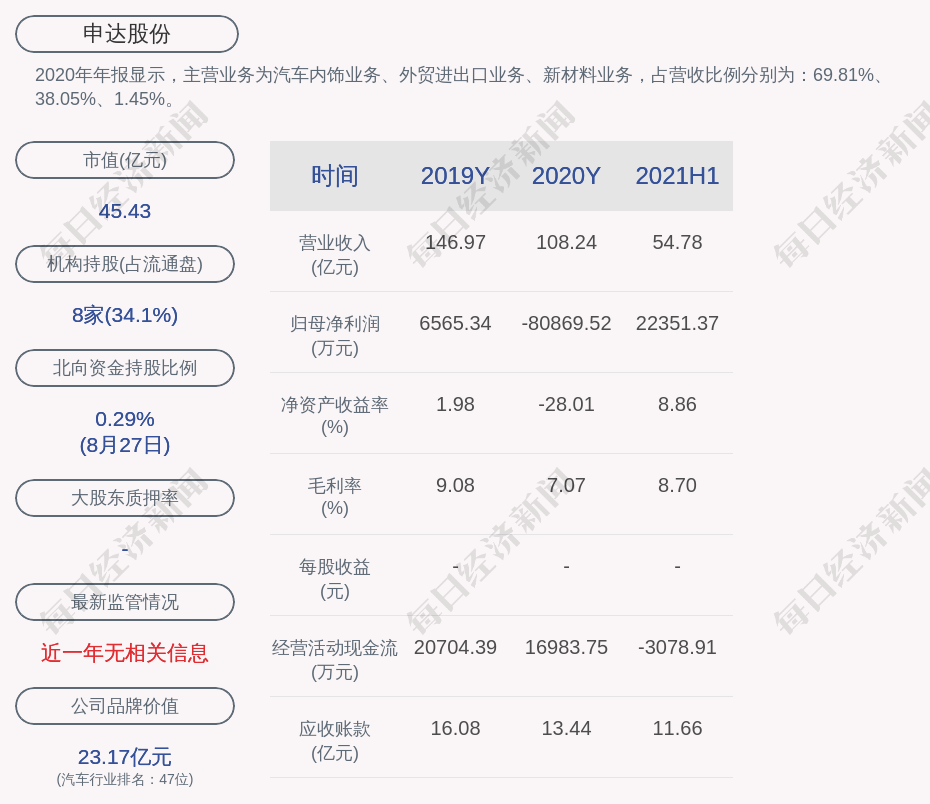Select the 0.29% northbound holding value
The image size is (930, 804).
[x=125, y=419]
